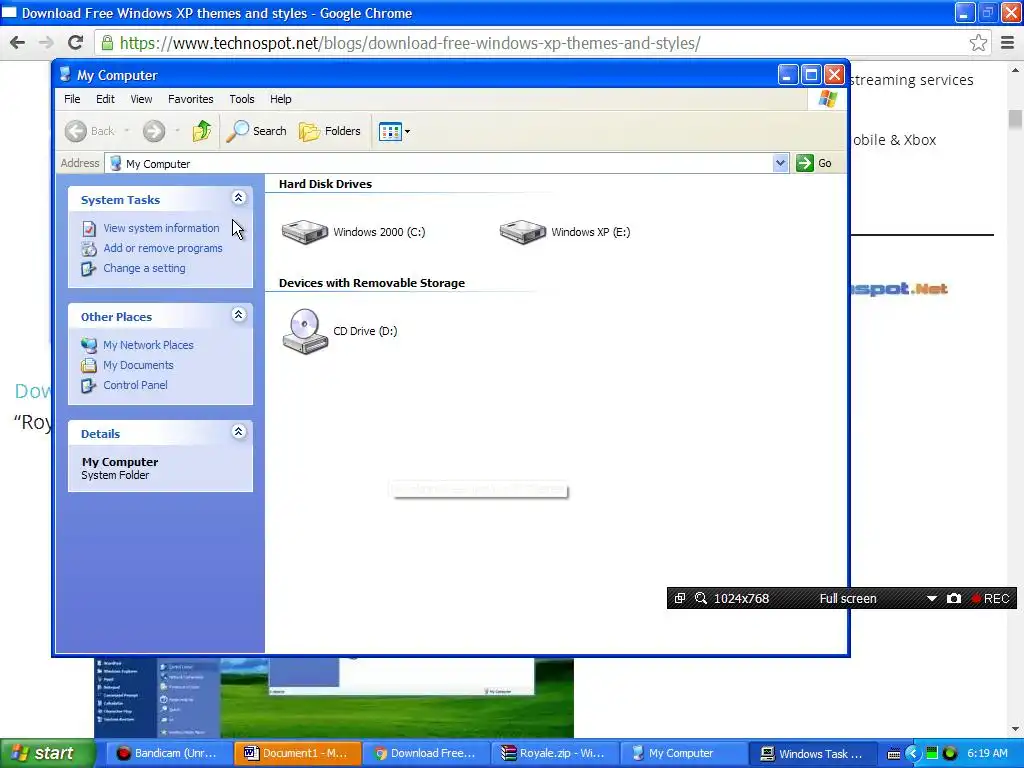Toggle the Folders pane button

pos(330,131)
